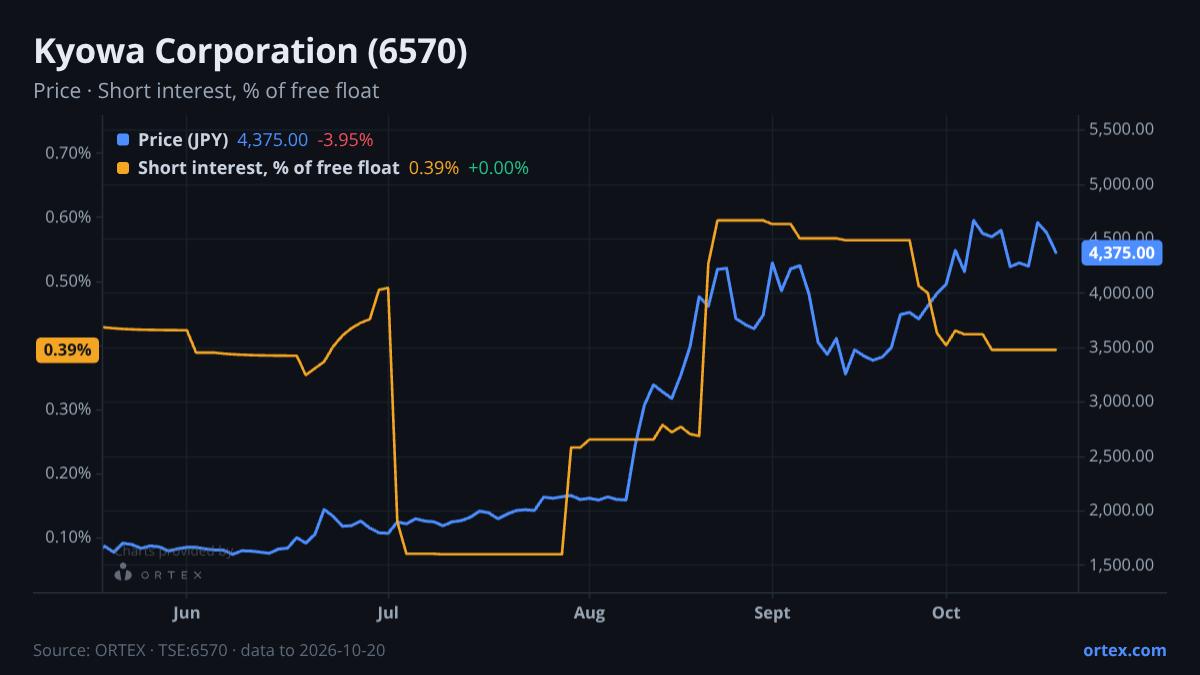This screenshot has height=675, width=1200.
Task: Click the 0.39% short interest axis tag
Action: click(68, 350)
